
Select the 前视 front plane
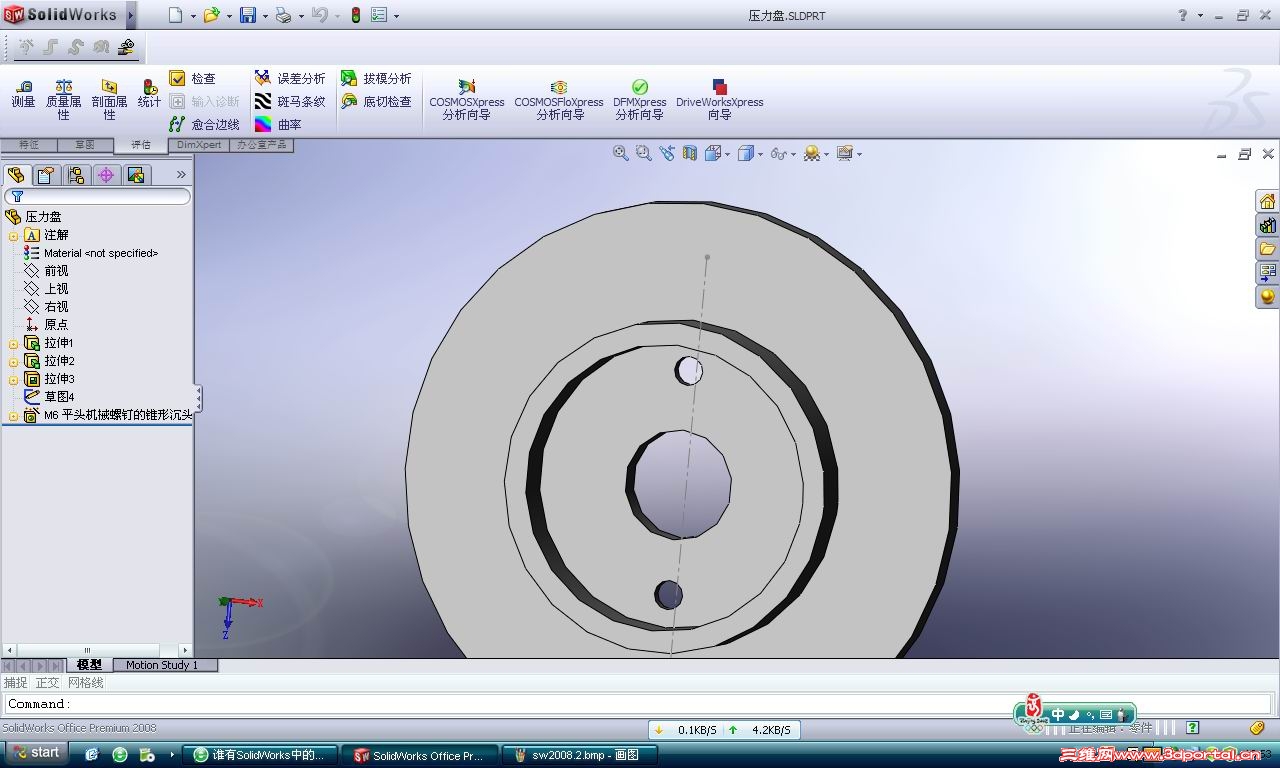[47, 271]
